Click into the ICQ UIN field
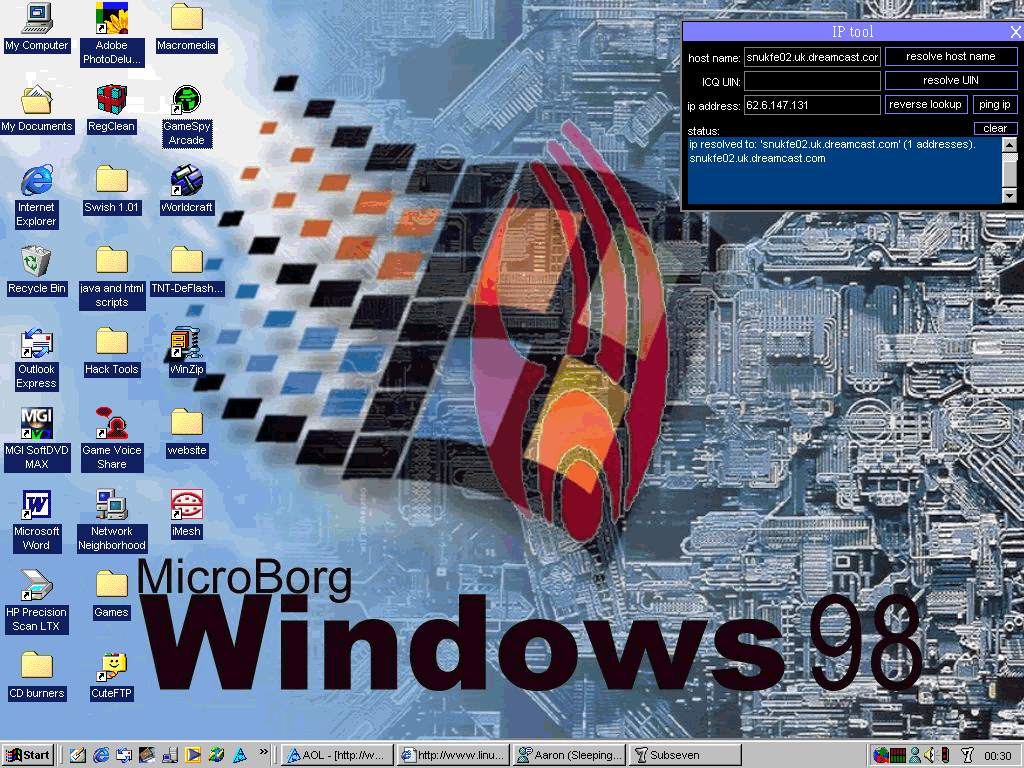This screenshot has height=768, width=1024. click(812, 81)
